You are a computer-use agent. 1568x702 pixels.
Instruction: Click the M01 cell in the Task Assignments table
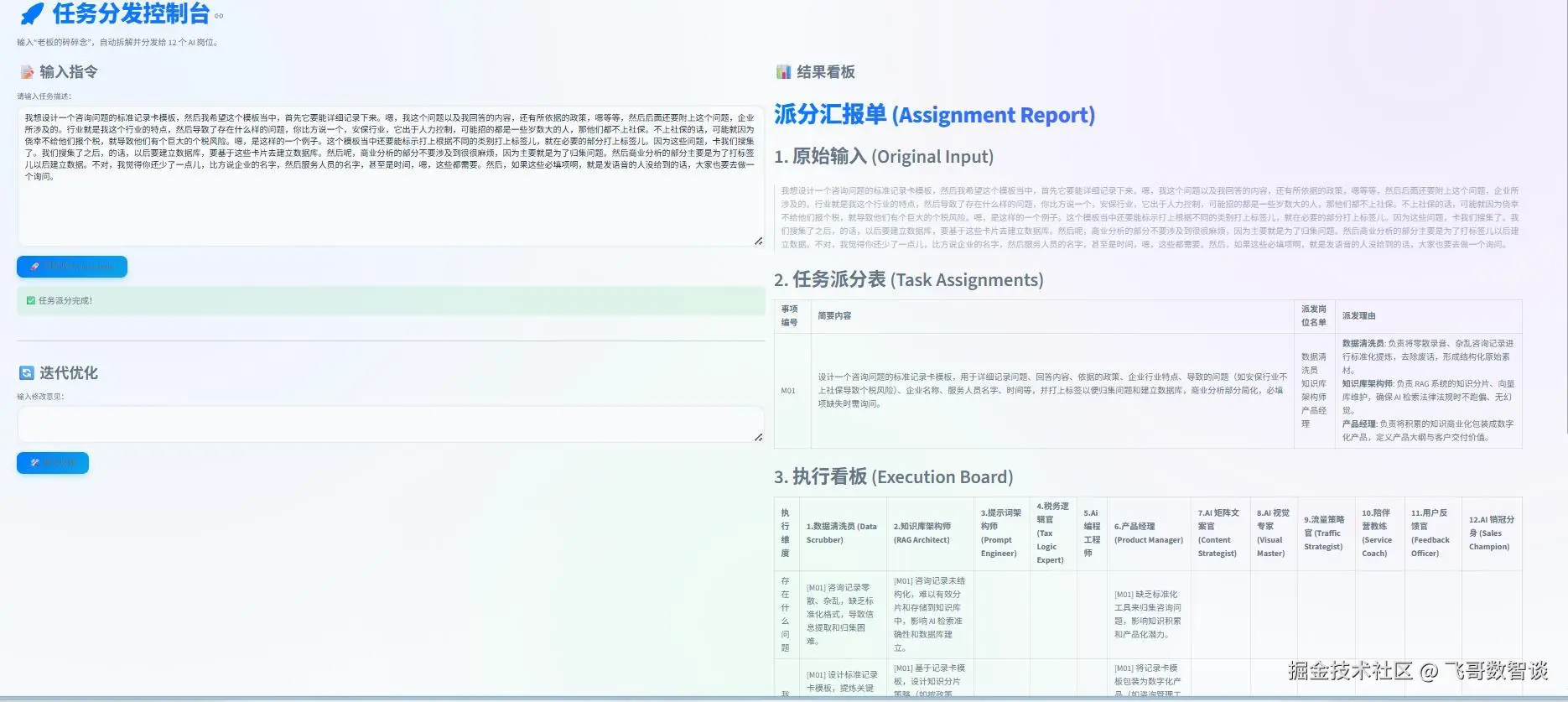tap(788, 391)
